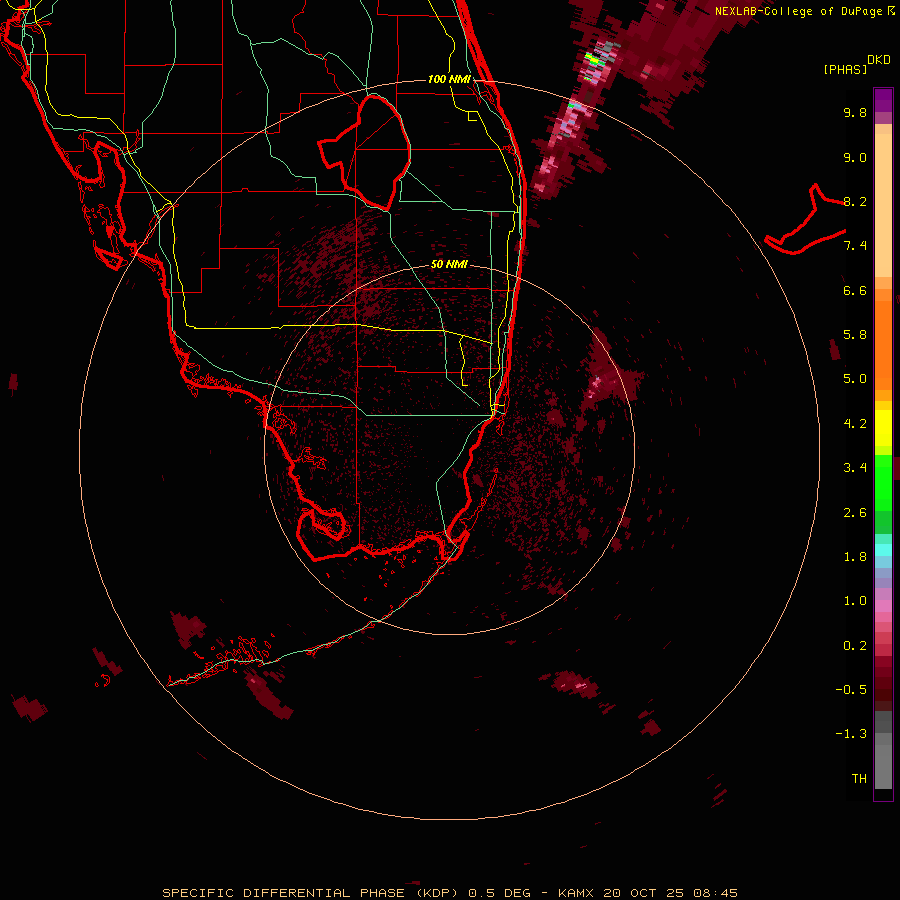Click the 1.0 value on the color scale
Image resolution: width=900 pixels, height=900 pixels.
tap(855, 601)
